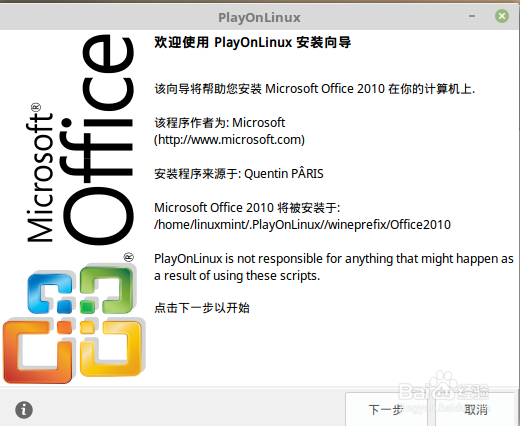This screenshot has width=520, height=426.
Task: Click the text 该程序作者为: Microsoft
Action: click(220, 123)
